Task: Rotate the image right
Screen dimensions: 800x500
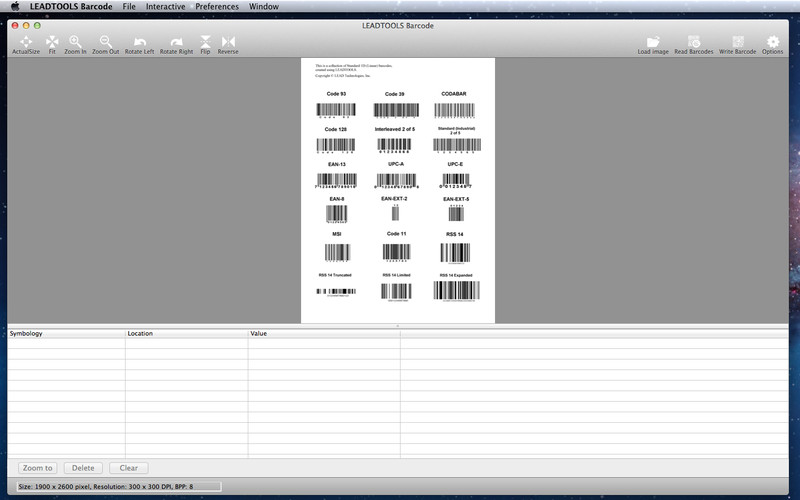Action: [177, 45]
